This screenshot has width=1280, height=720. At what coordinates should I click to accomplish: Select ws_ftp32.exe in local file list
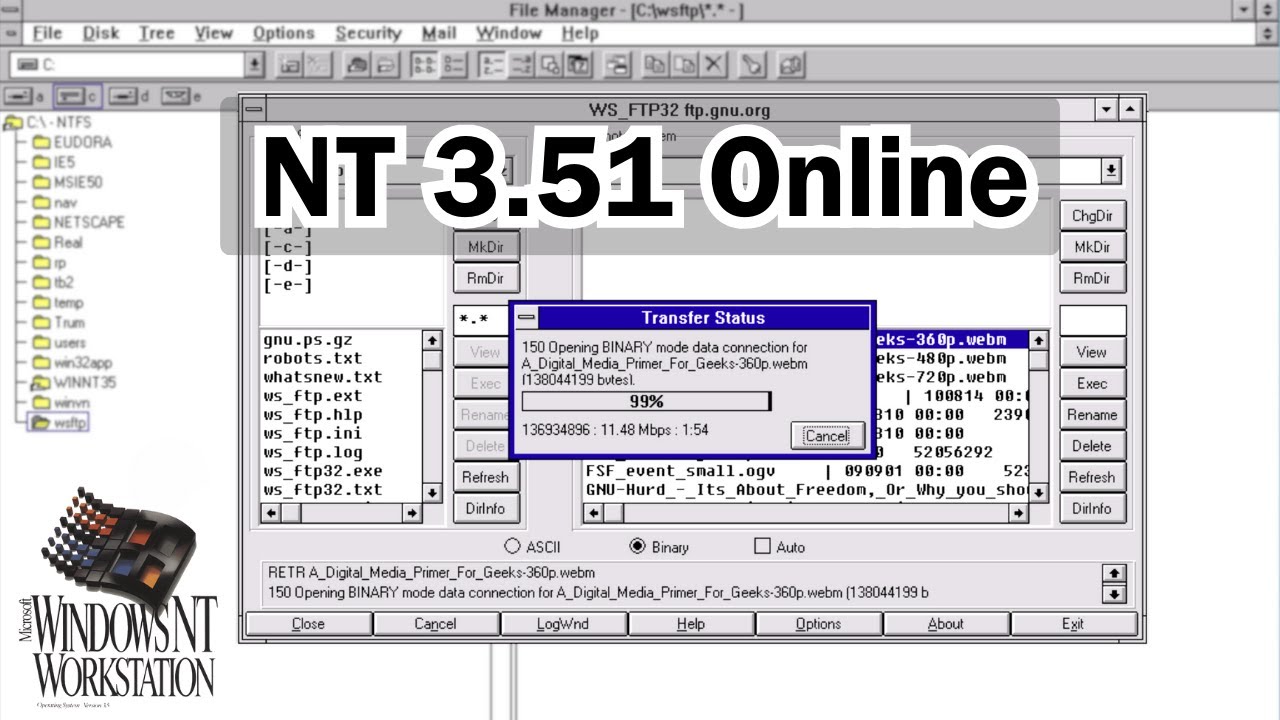[323, 471]
